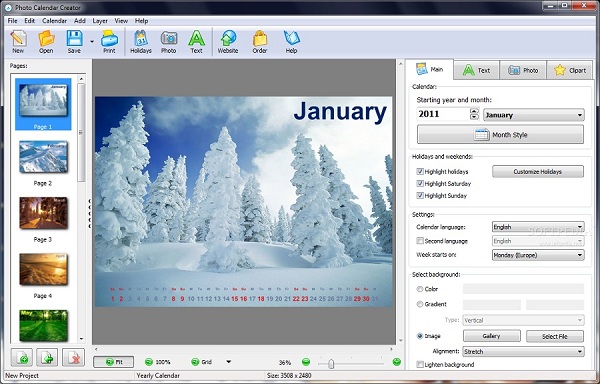Visit the Website toolbar icon
600x384 pixels.
pos(228,42)
